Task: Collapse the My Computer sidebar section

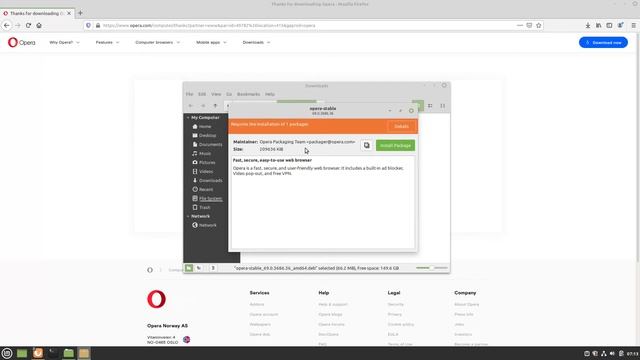Action: [x=188, y=118]
